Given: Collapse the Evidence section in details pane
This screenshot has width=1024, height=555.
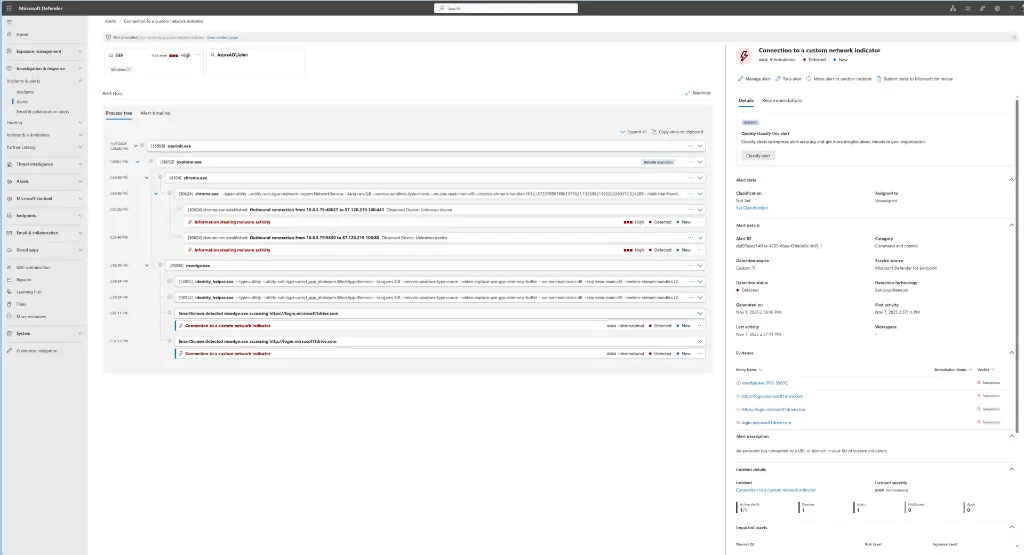Looking at the screenshot, I should pyautogui.click(x=1012, y=353).
